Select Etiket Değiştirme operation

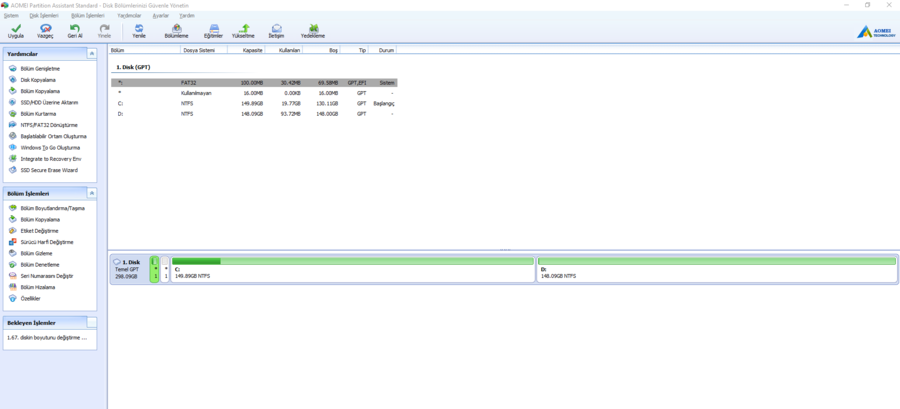[39, 231]
